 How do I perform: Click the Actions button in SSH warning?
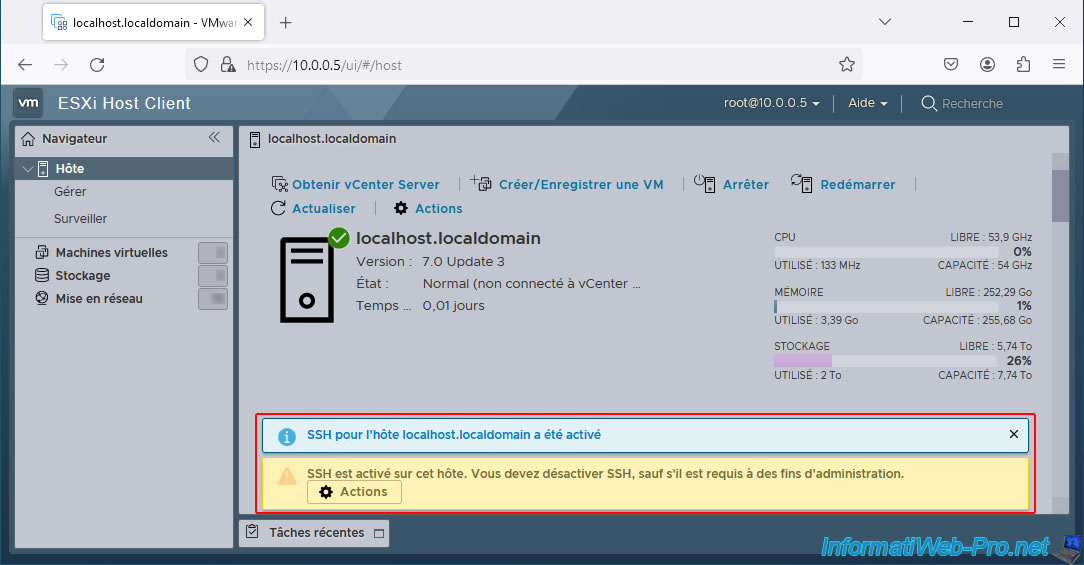pyautogui.click(x=354, y=492)
